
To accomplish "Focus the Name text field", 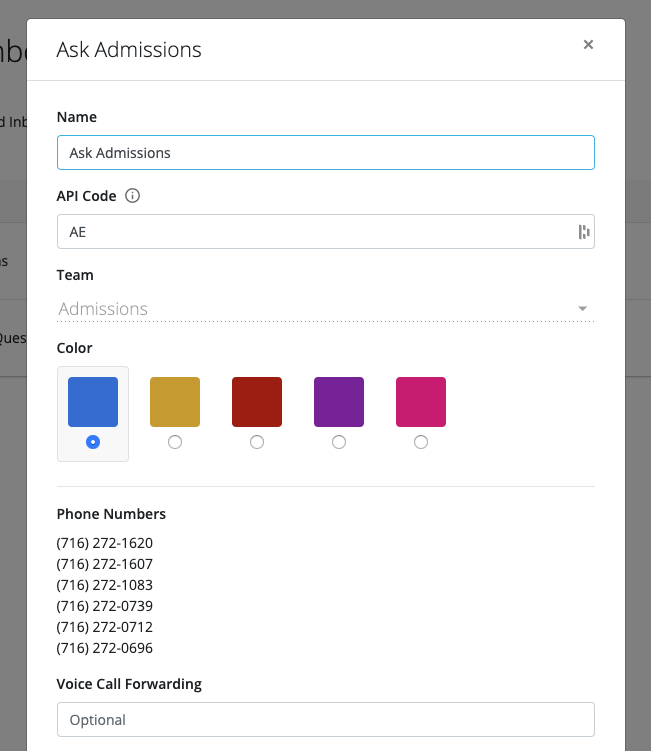I will [x=325, y=153].
